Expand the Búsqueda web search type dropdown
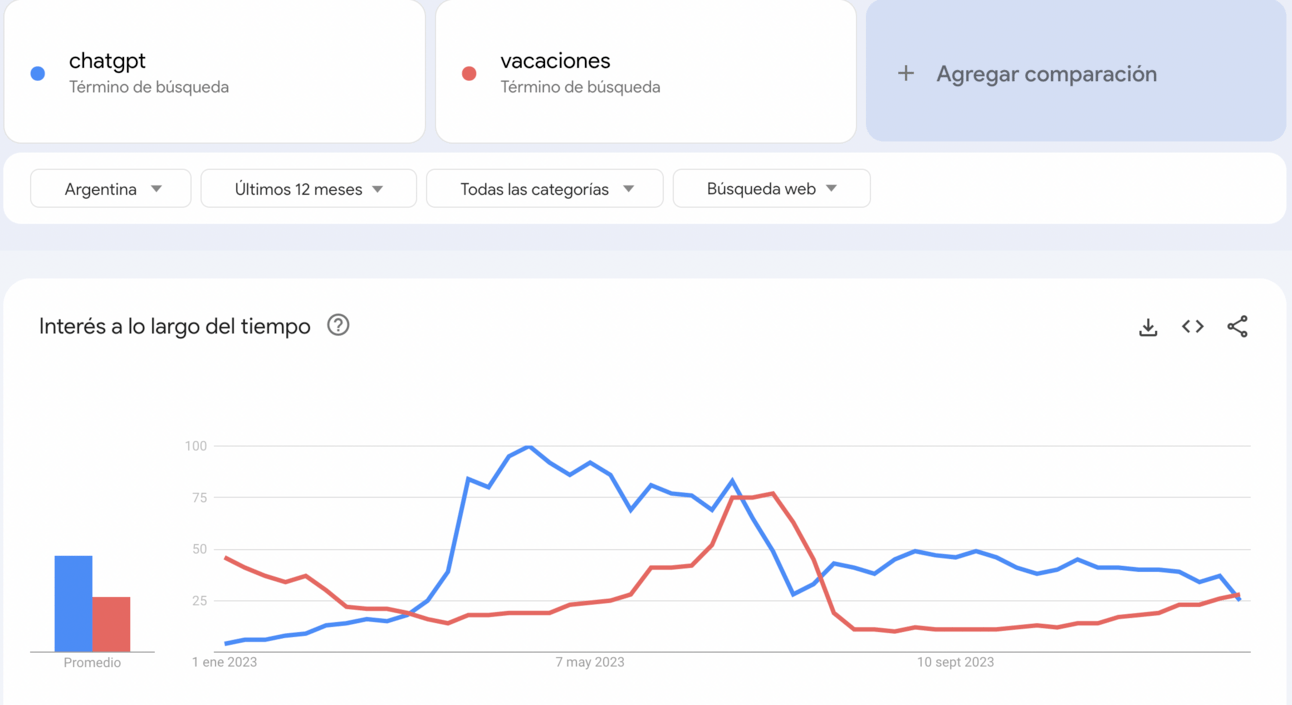Viewport: 1292px width, 705px height. (x=772, y=189)
